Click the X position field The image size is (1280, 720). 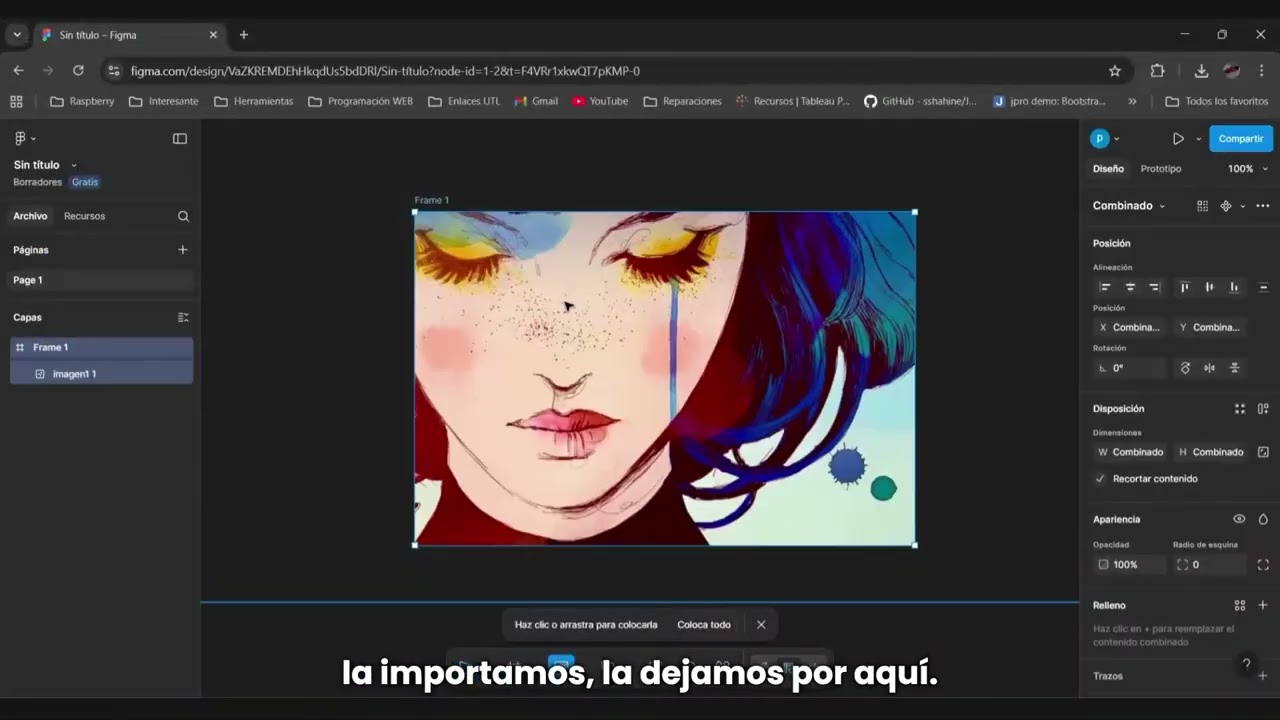1131,327
